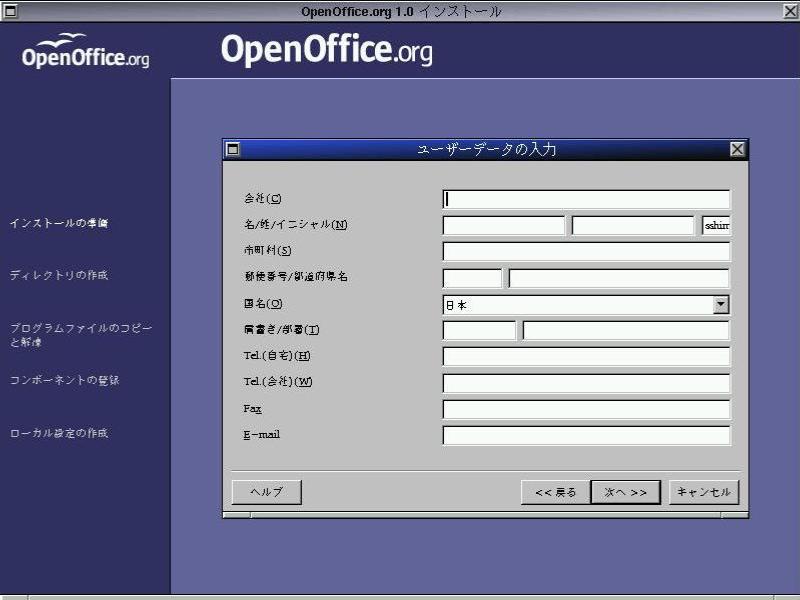Click the 国名(O) label text
800x600 pixels.
pyautogui.click(x=263, y=304)
